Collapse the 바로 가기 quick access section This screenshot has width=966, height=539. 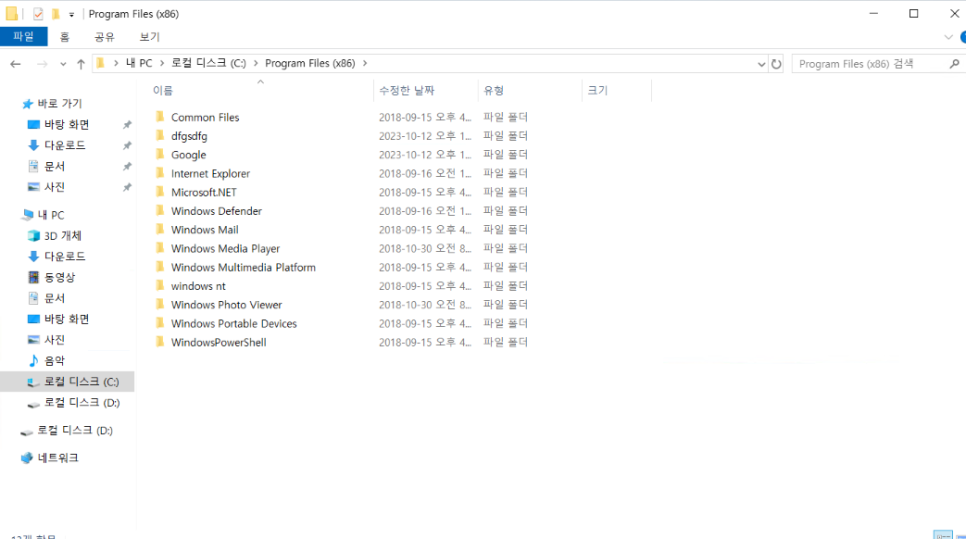(11, 104)
